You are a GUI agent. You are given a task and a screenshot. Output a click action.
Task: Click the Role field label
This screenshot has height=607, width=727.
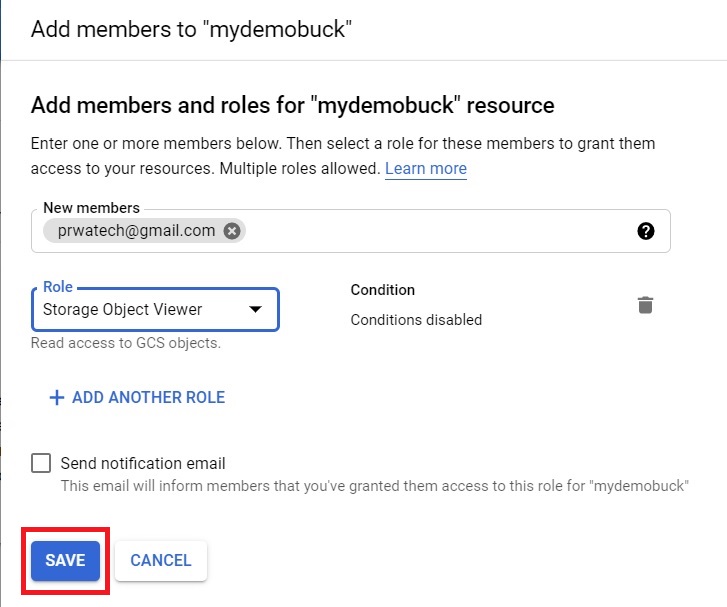pyautogui.click(x=57, y=287)
